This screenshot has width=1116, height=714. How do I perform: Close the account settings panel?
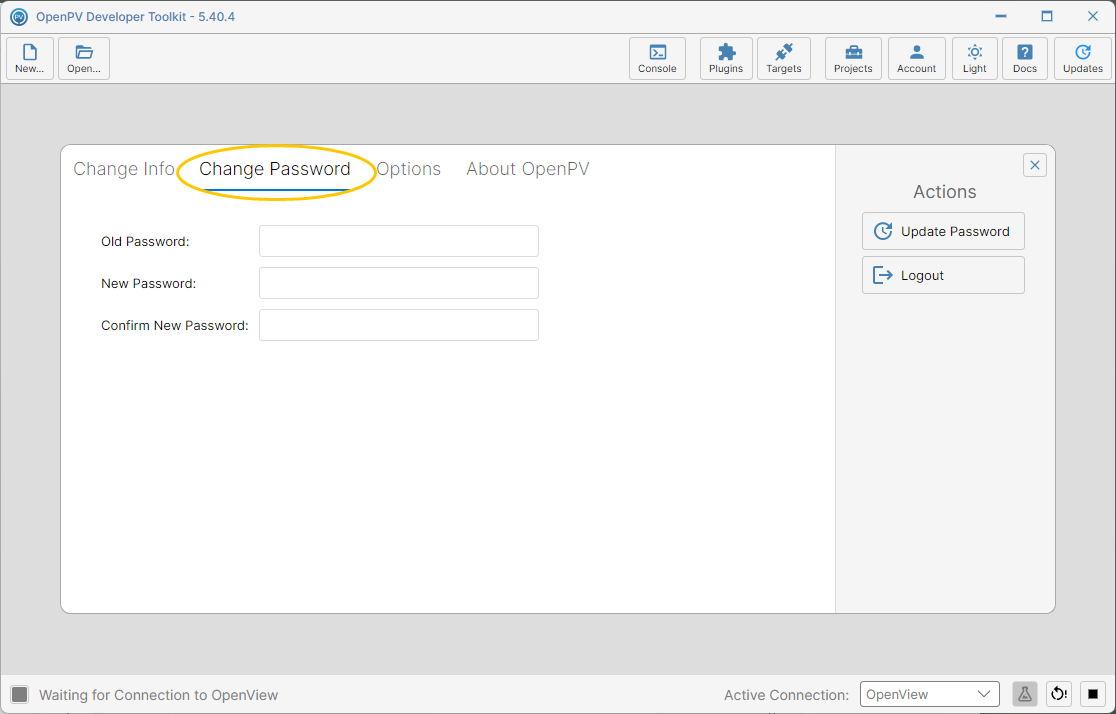pos(1035,165)
